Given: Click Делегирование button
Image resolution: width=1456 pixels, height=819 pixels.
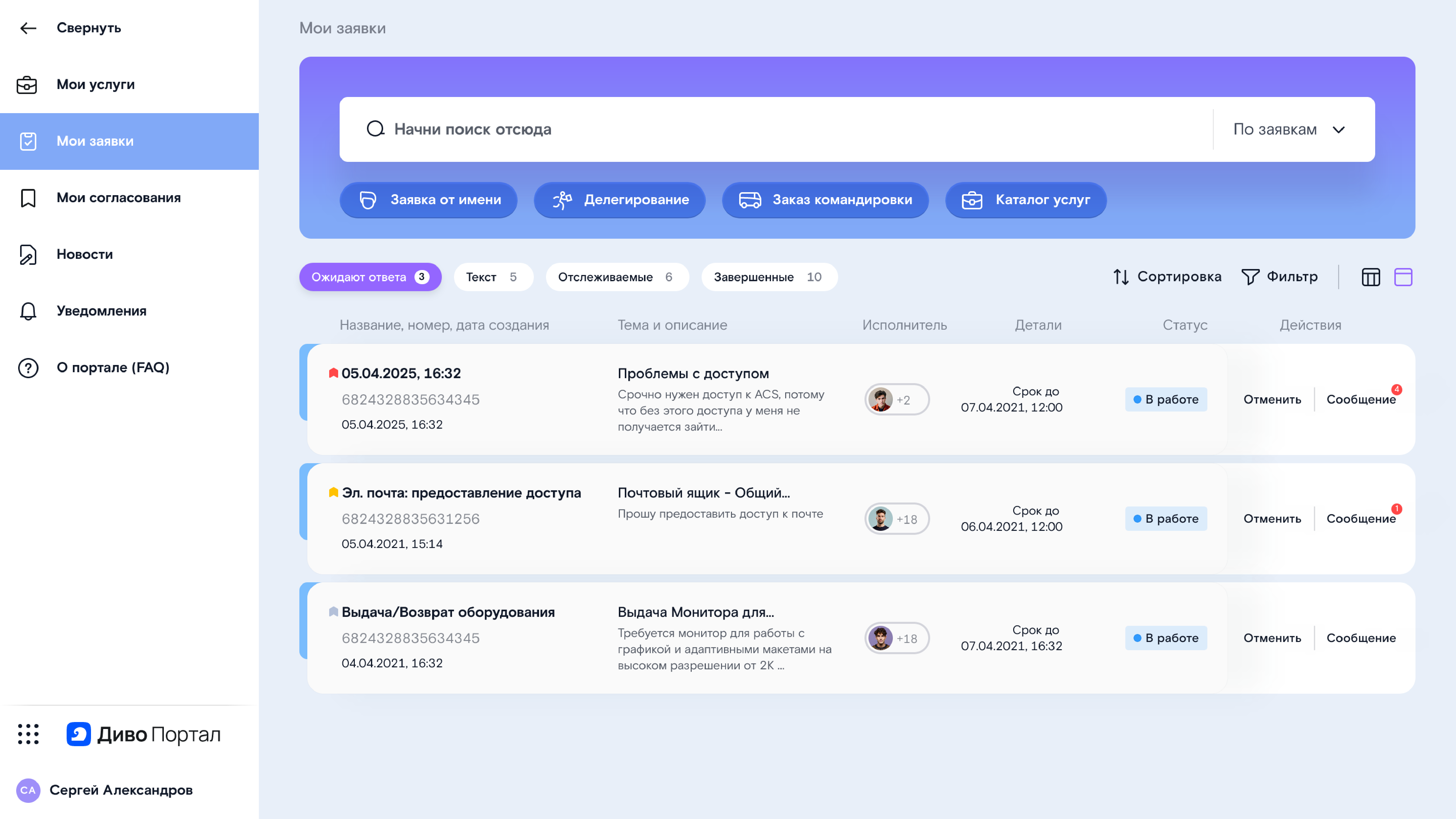Looking at the screenshot, I should click(x=620, y=200).
